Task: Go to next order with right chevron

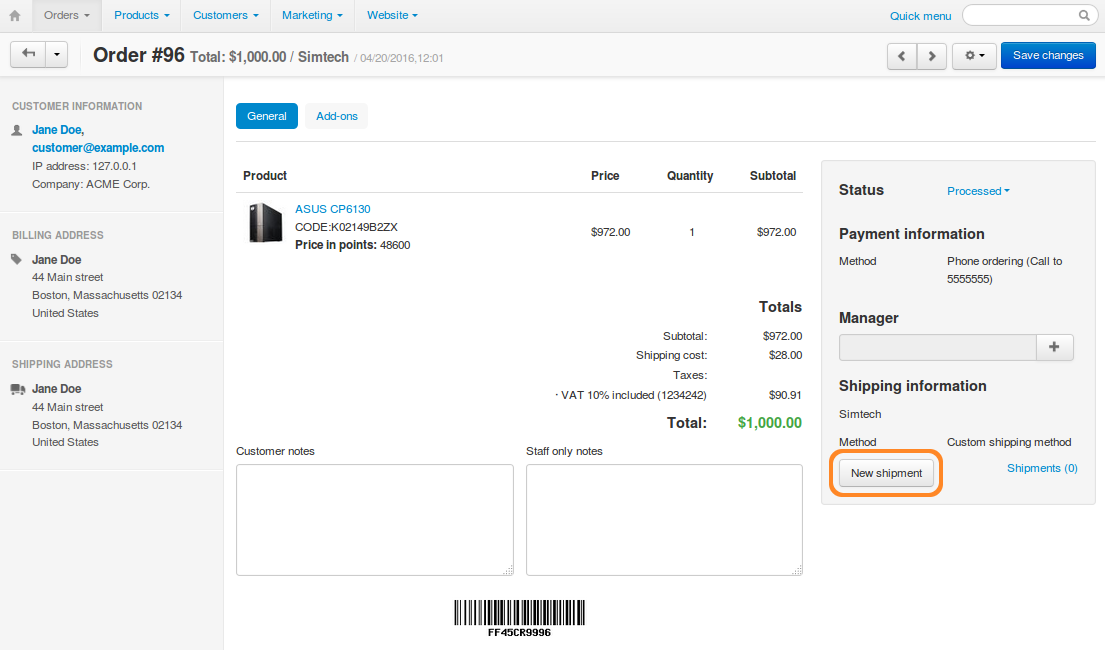Action: (932, 56)
